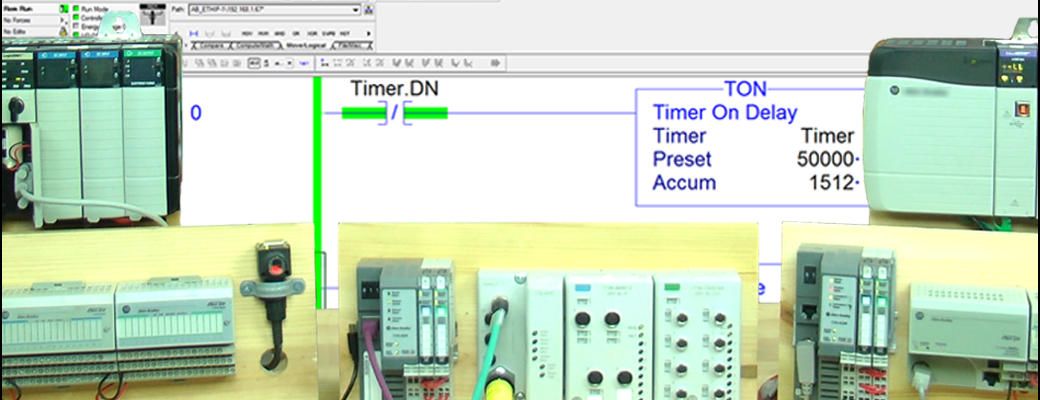Select rung number 0
This screenshot has width=1040, height=400.
point(196,113)
